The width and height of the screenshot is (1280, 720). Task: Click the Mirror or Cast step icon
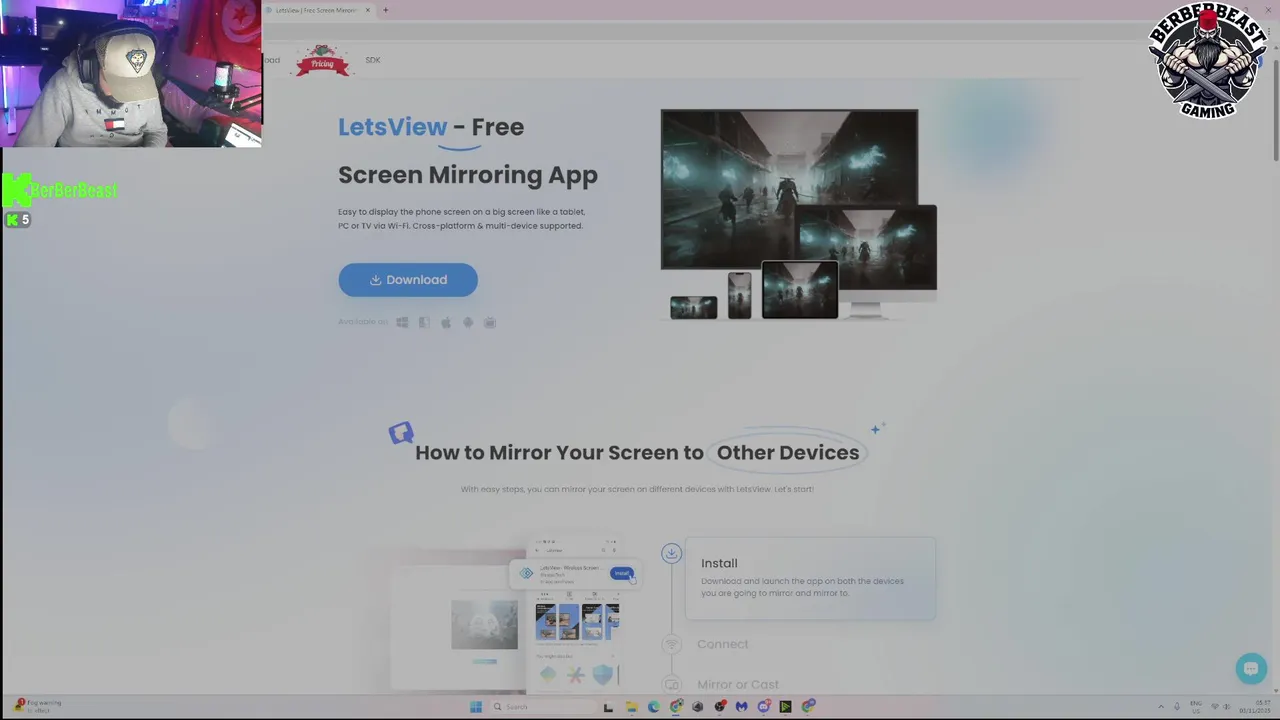(x=671, y=685)
